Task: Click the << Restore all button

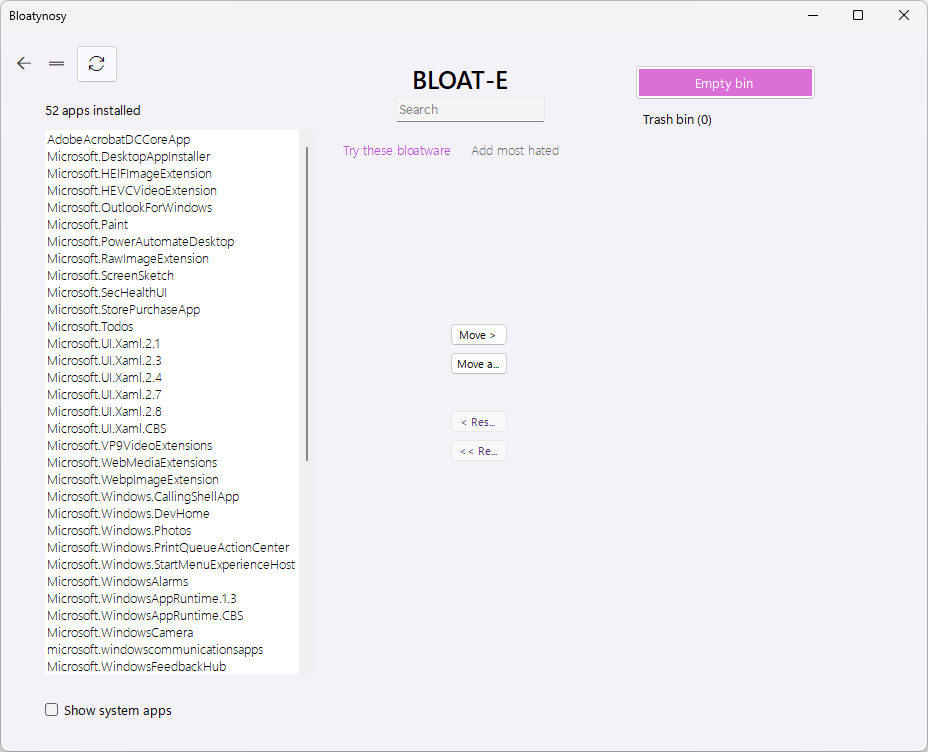Action: click(479, 451)
